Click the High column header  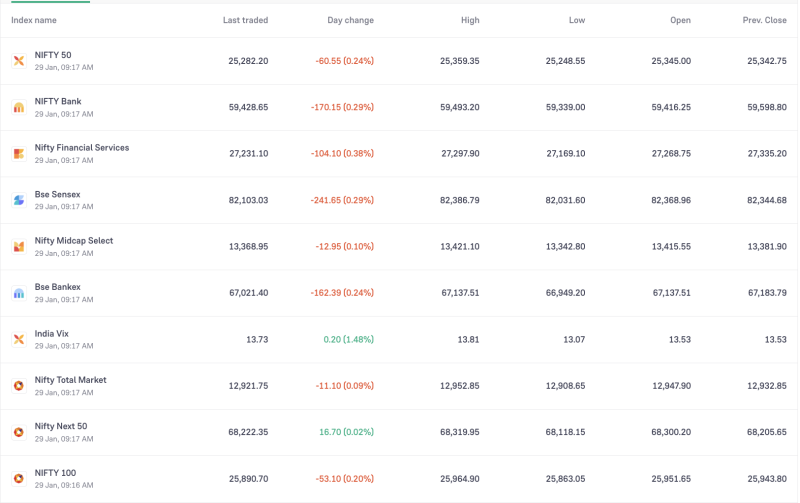click(x=470, y=20)
